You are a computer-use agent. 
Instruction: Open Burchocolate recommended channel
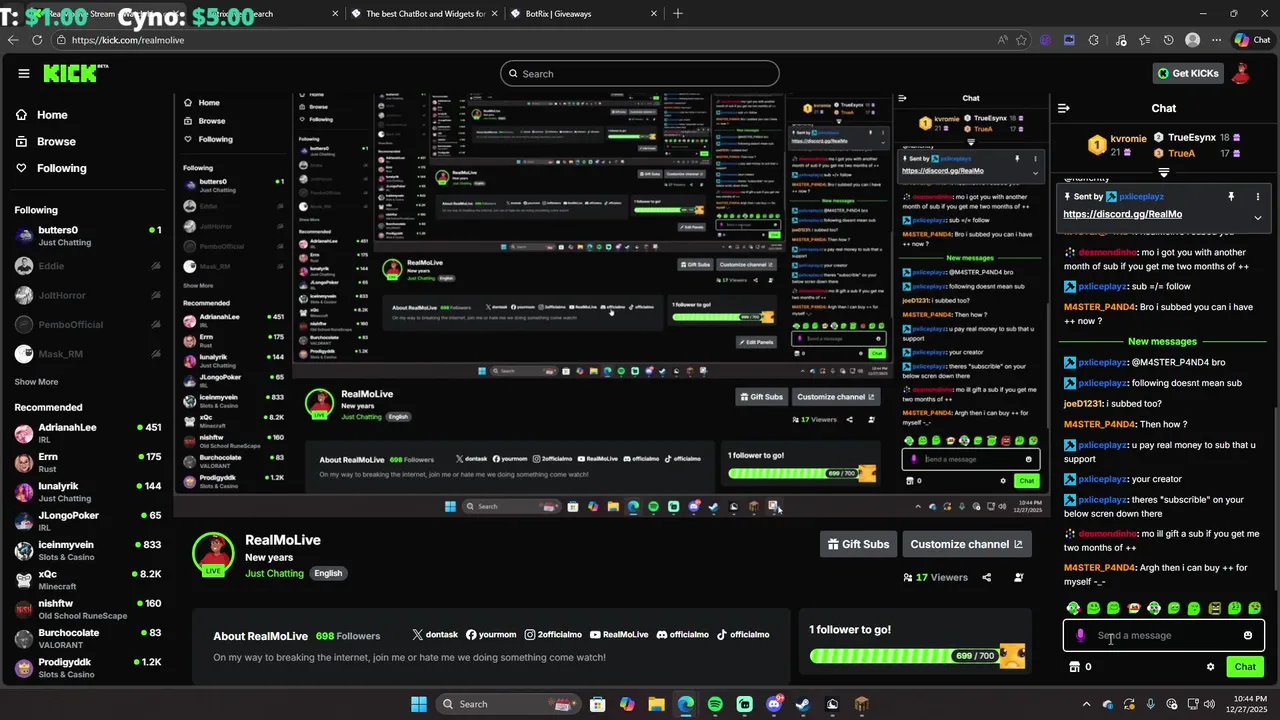(88, 639)
